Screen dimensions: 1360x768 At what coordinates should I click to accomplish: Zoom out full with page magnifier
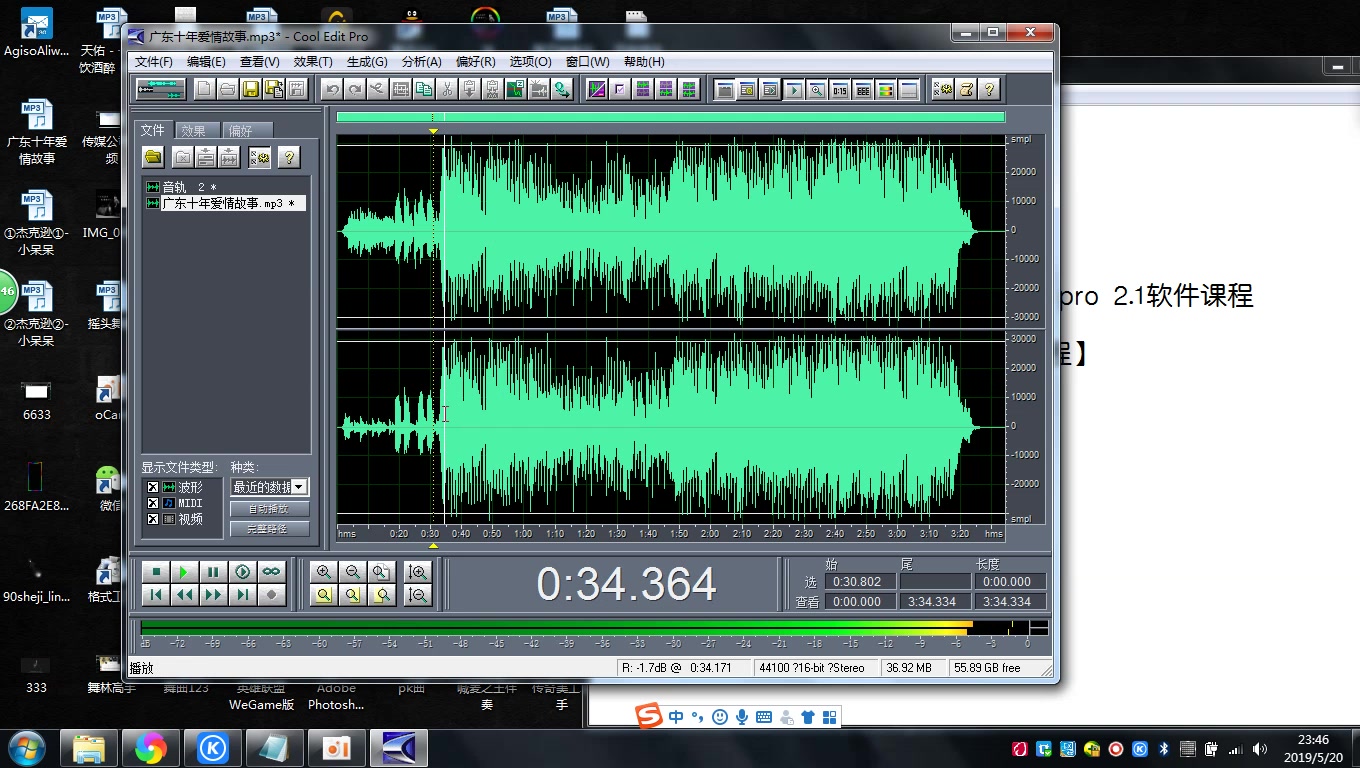coord(381,572)
